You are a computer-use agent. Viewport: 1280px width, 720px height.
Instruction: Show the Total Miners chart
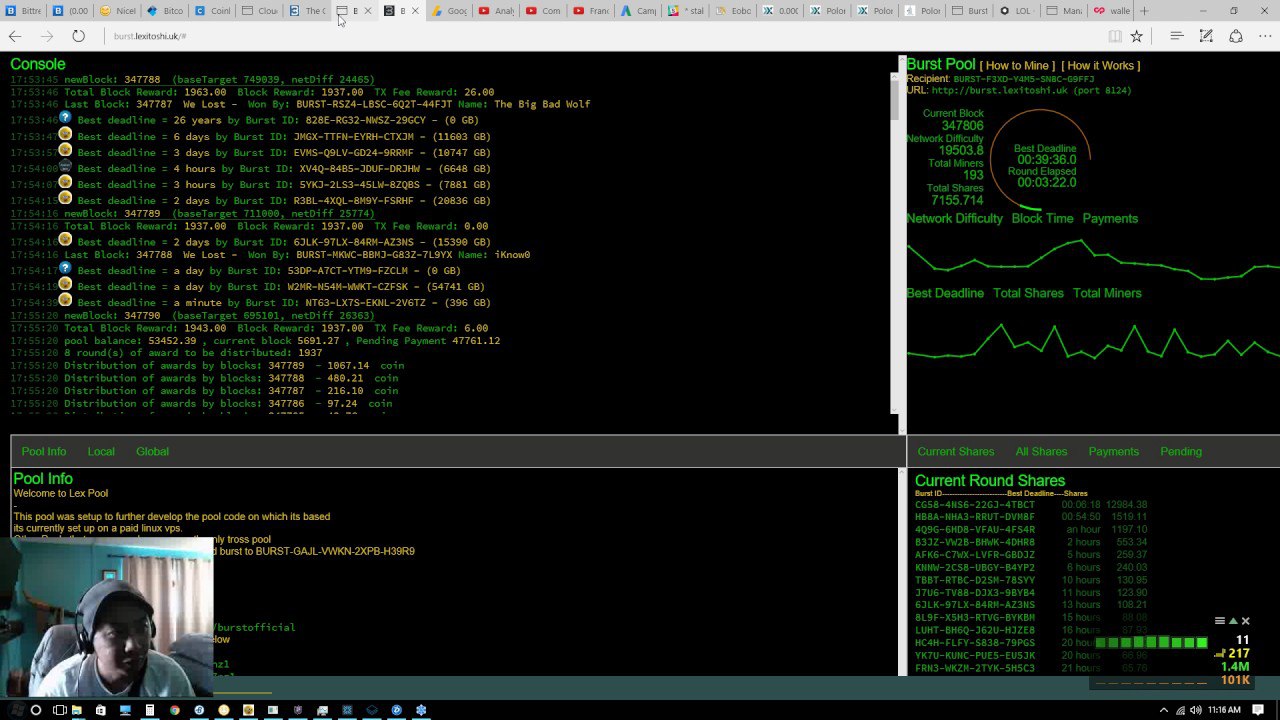click(1107, 293)
